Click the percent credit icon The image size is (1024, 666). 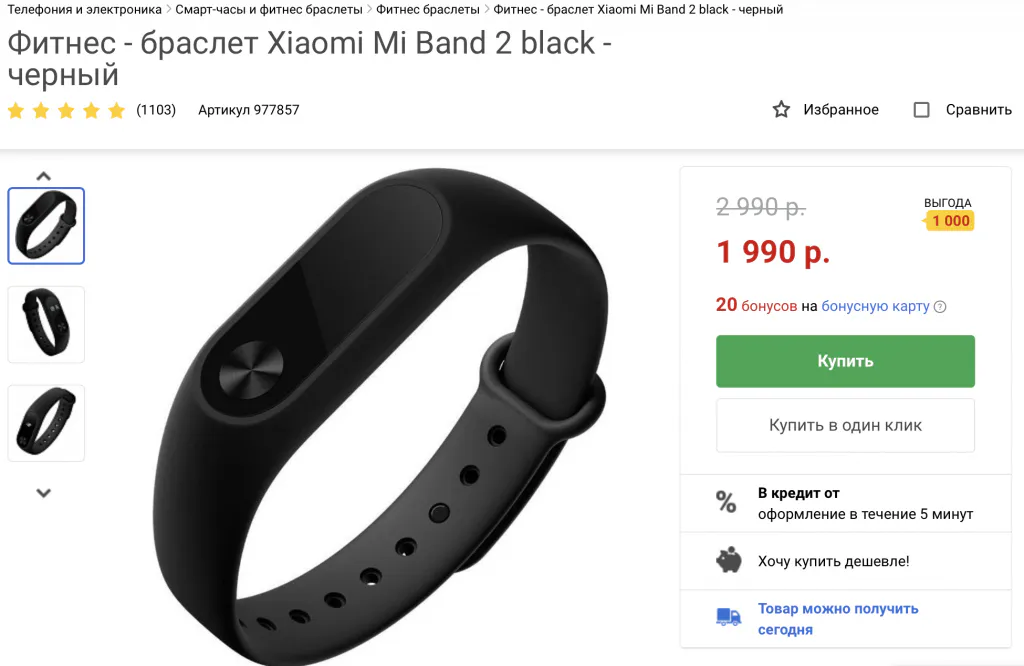(x=726, y=502)
